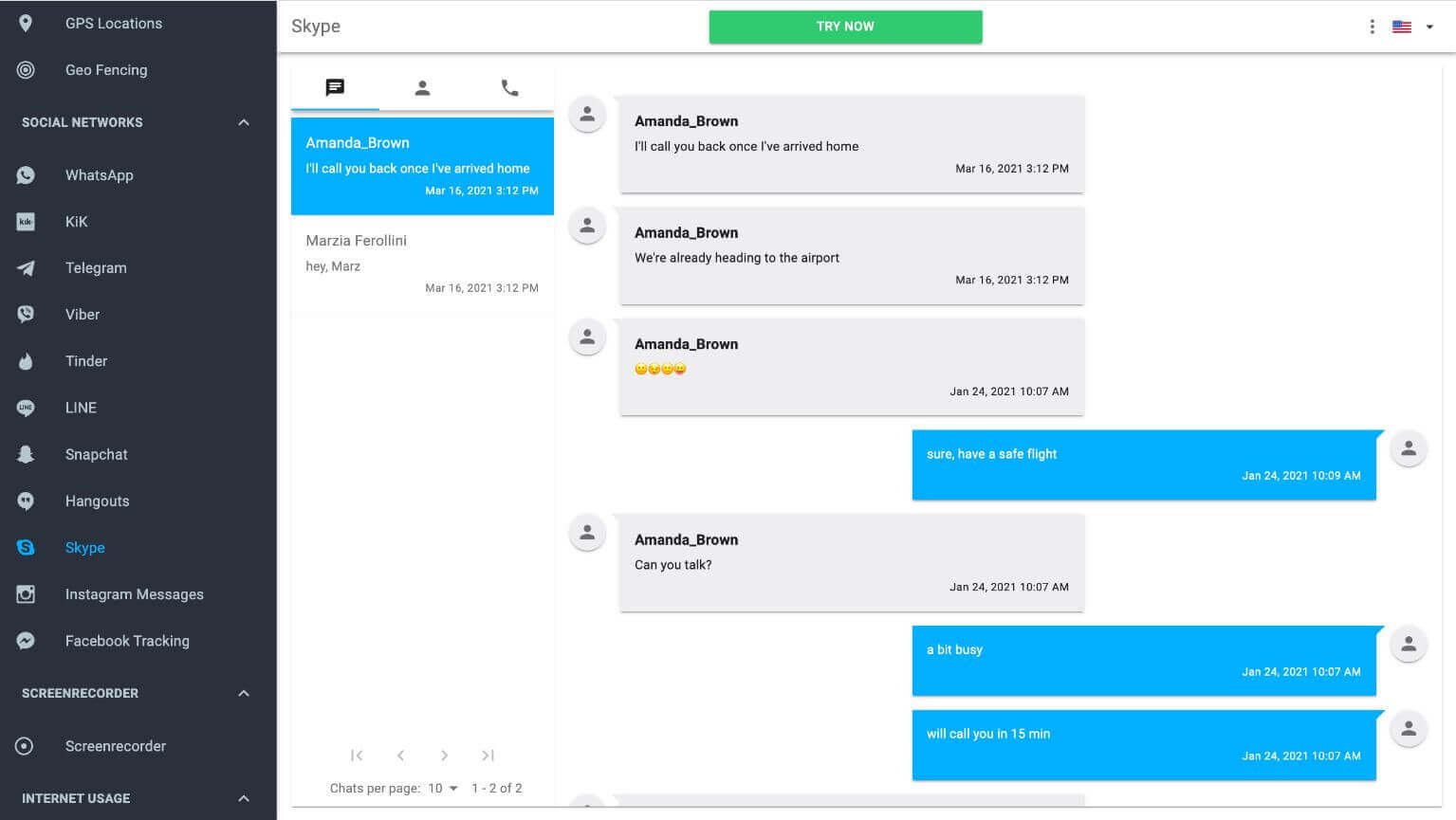This screenshot has width=1456, height=820.
Task: Click the Hangouts icon in sidebar
Action: pyautogui.click(x=26, y=501)
